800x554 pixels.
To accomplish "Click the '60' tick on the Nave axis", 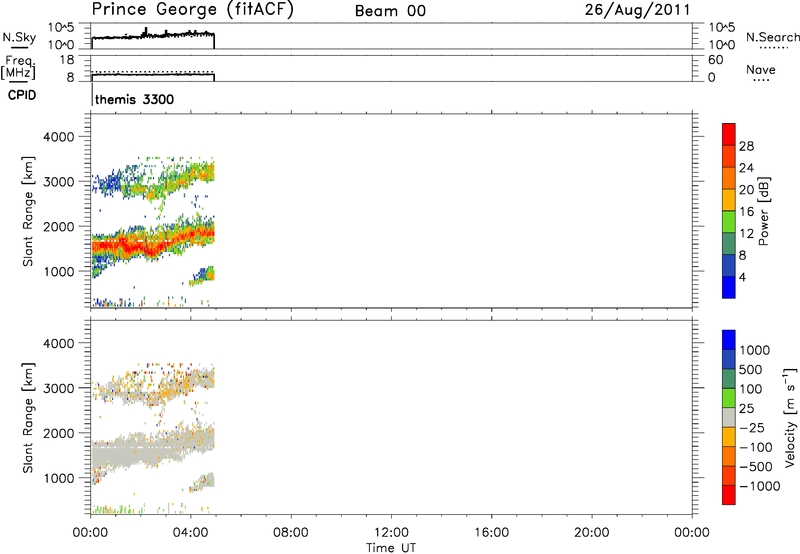I will 715,60.
